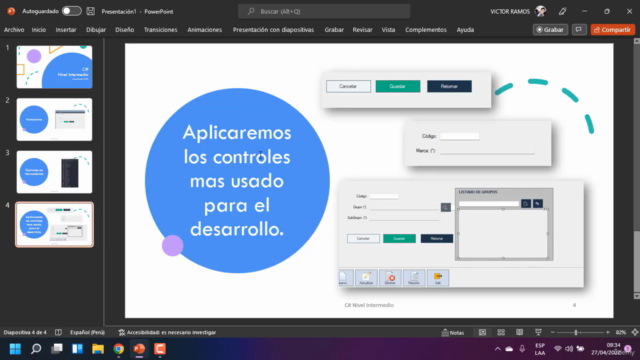Click the 82% zoom level
The image size is (640, 360).
(621, 332)
